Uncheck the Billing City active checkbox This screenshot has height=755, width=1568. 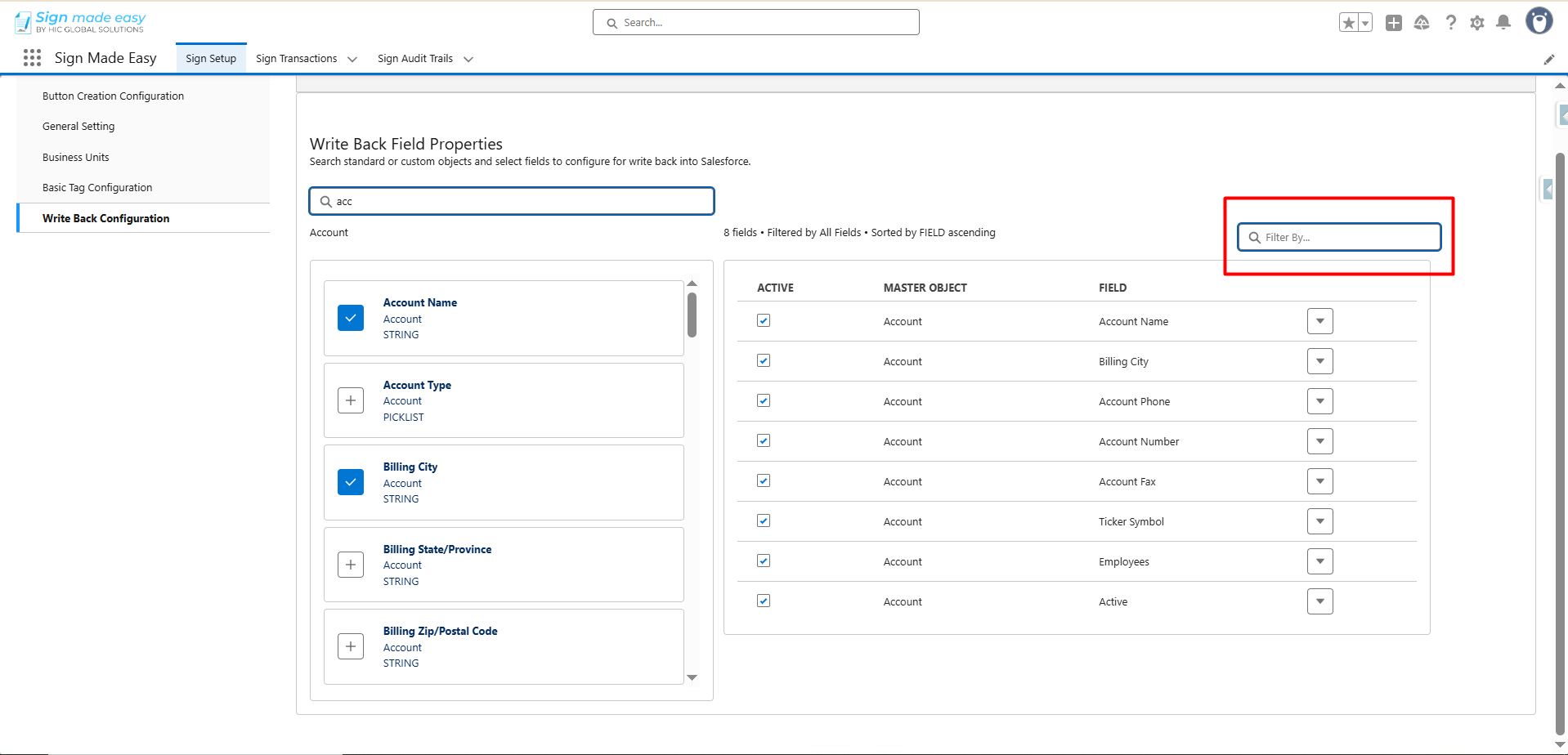coord(764,361)
